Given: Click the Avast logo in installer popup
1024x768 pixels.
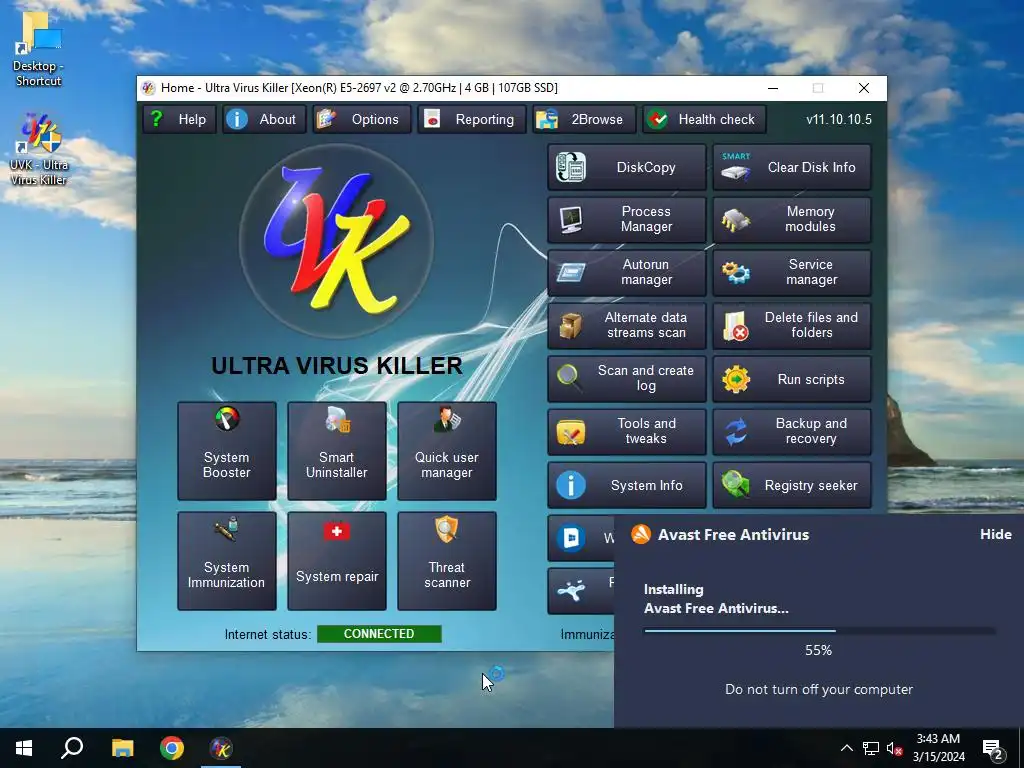Looking at the screenshot, I should tap(641, 534).
